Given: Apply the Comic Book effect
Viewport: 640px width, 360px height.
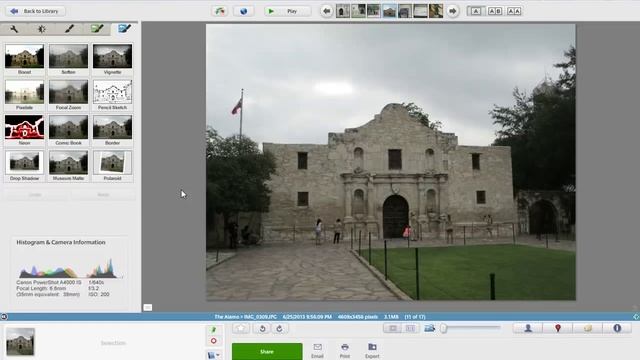Looking at the screenshot, I should coord(68,130).
